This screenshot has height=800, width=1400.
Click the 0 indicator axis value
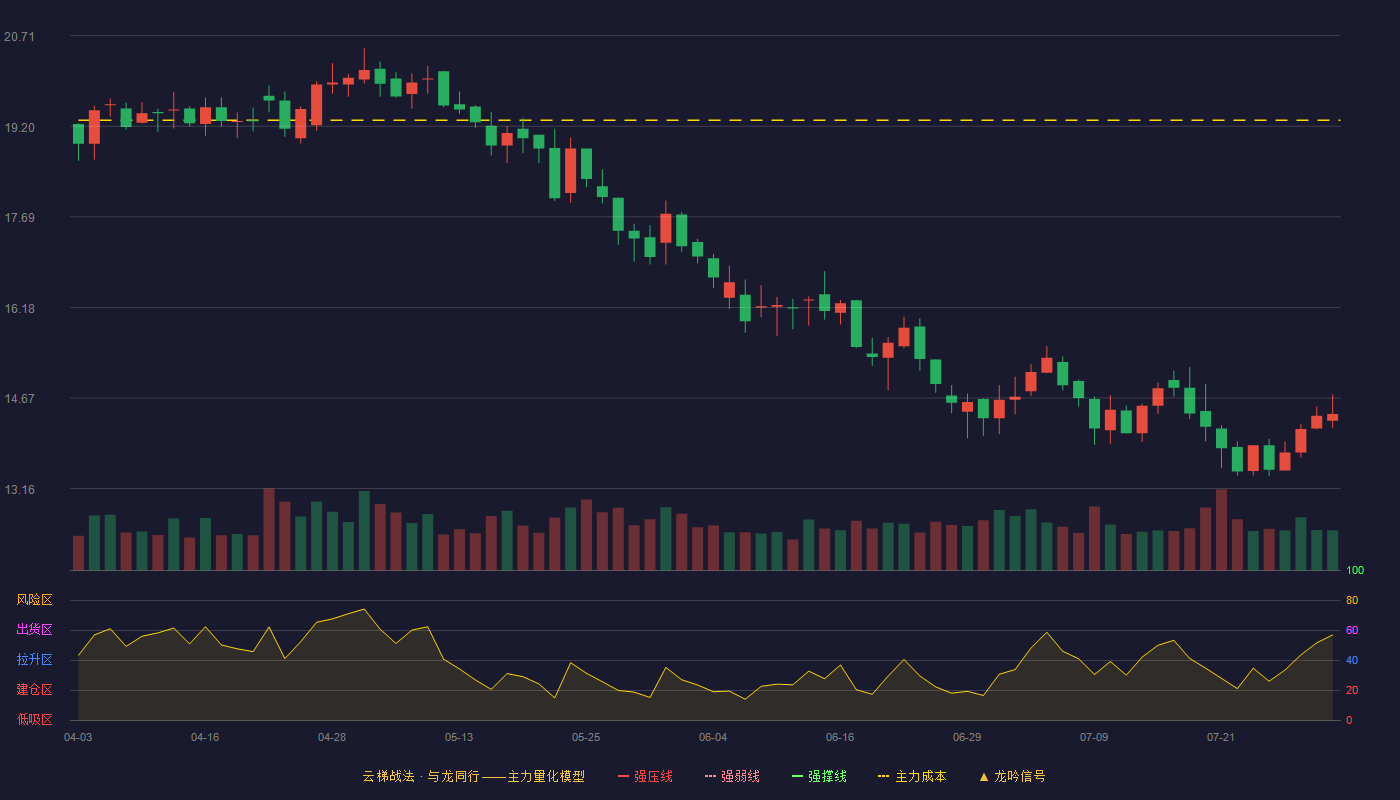point(1349,720)
